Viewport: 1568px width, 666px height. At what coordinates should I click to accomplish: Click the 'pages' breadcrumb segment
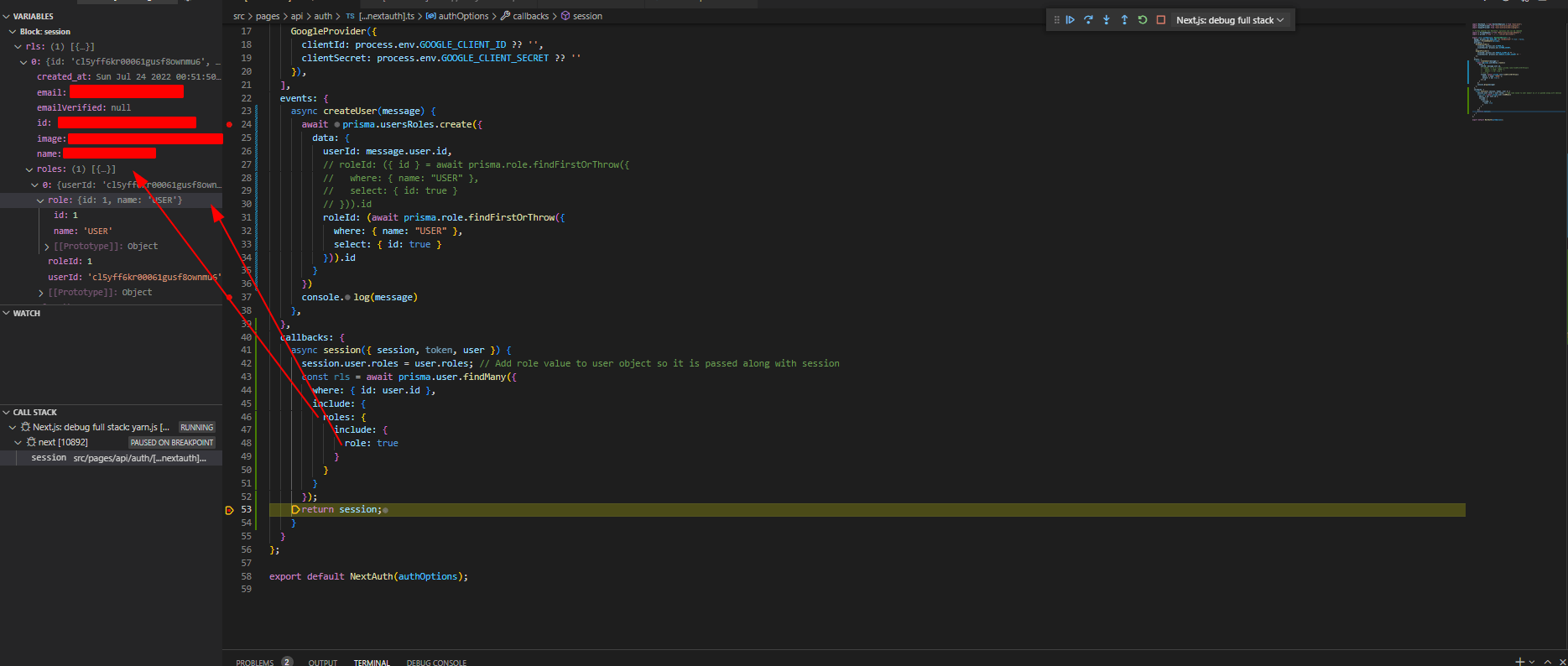[268, 16]
